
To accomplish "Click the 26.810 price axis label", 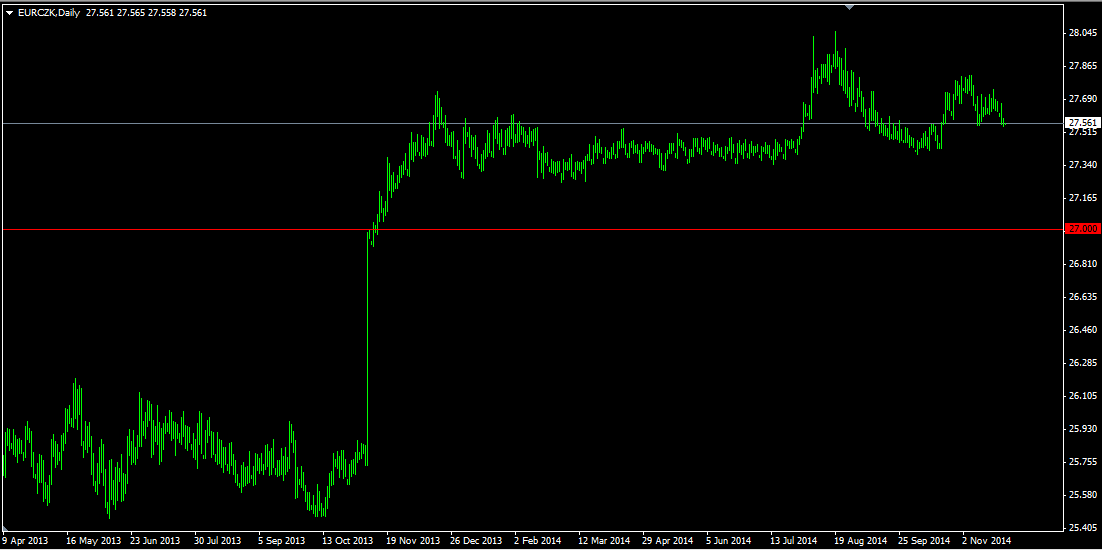I will pyautogui.click(x=1082, y=264).
